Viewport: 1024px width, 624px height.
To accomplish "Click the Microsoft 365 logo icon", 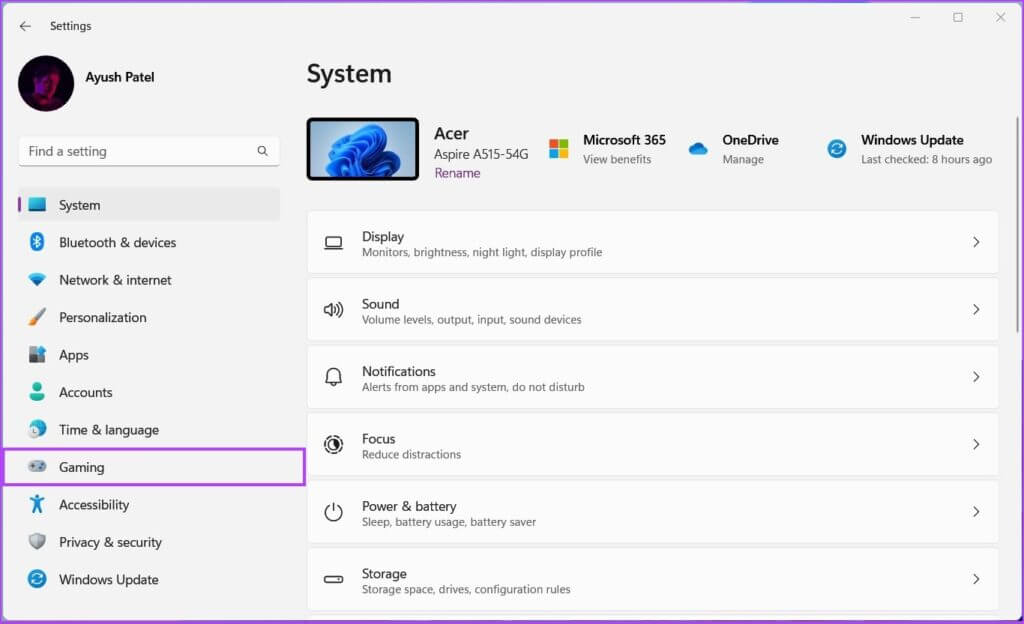I will (x=558, y=149).
